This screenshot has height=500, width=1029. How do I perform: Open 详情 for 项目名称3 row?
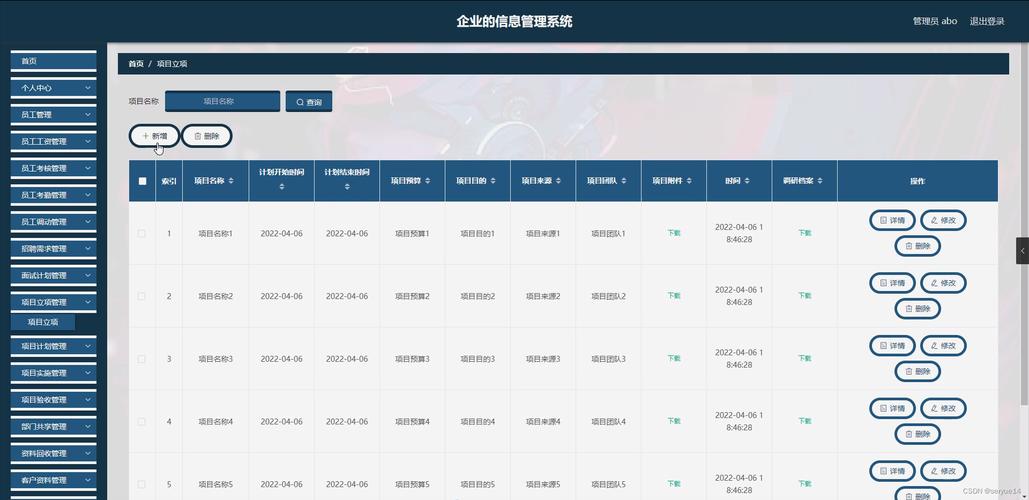click(892, 346)
